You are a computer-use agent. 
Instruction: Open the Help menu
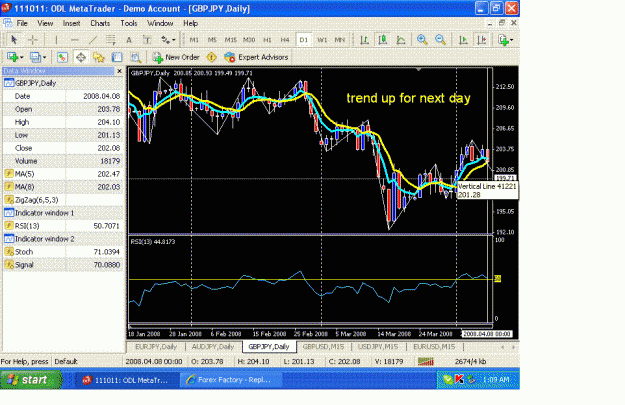click(x=191, y=24)
